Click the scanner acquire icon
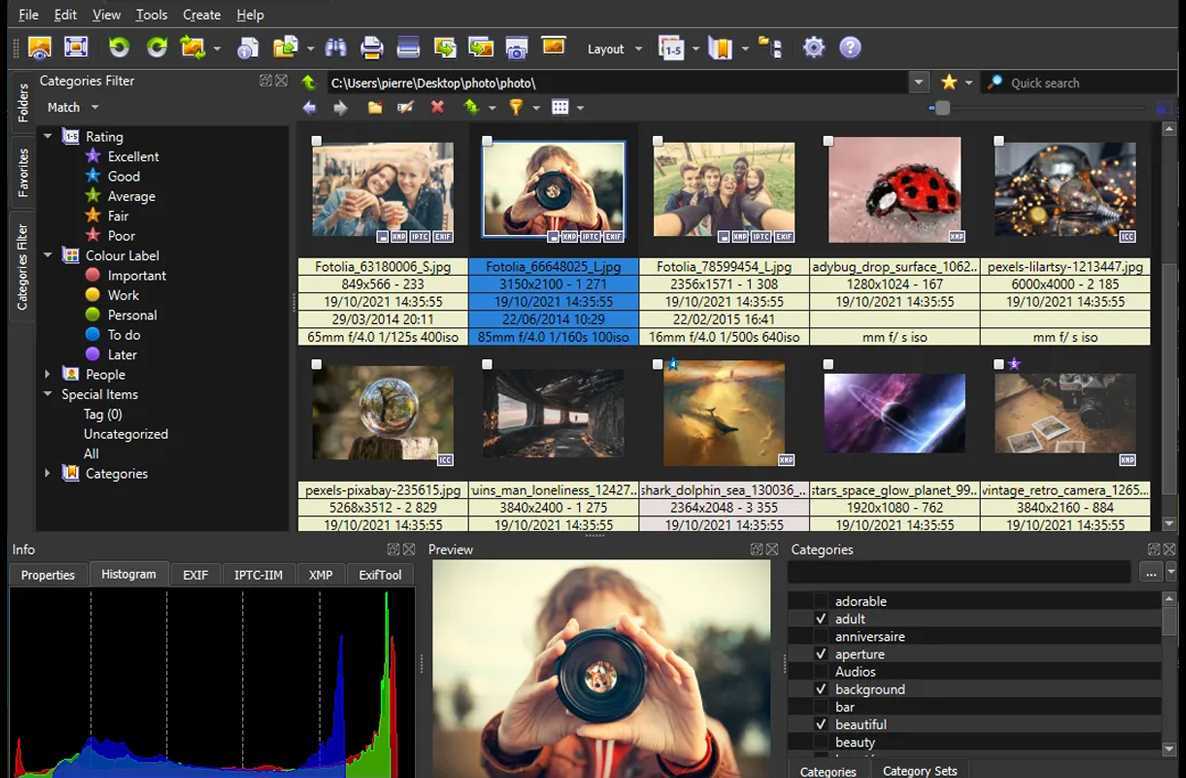1186x778 pixels. coord(407,47)
